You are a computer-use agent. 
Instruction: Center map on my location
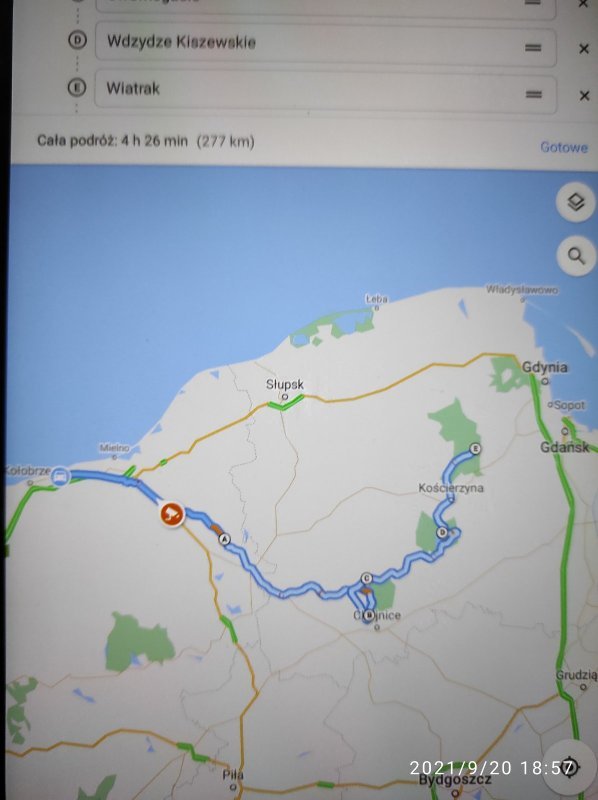pos(568,767)
